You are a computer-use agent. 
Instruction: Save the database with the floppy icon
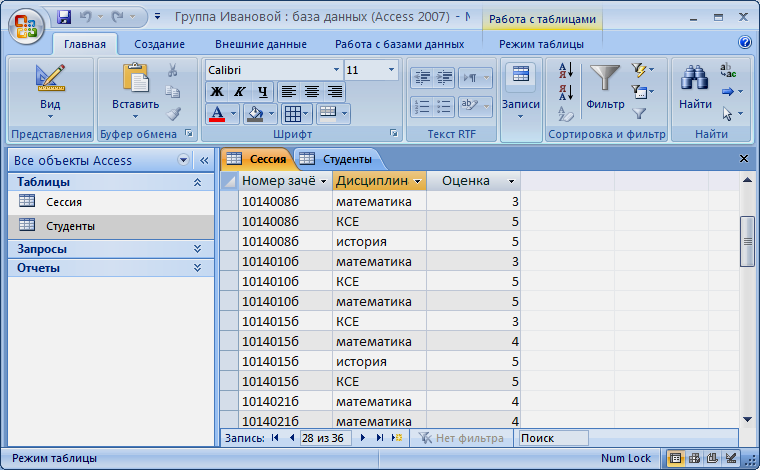[64, 17]
